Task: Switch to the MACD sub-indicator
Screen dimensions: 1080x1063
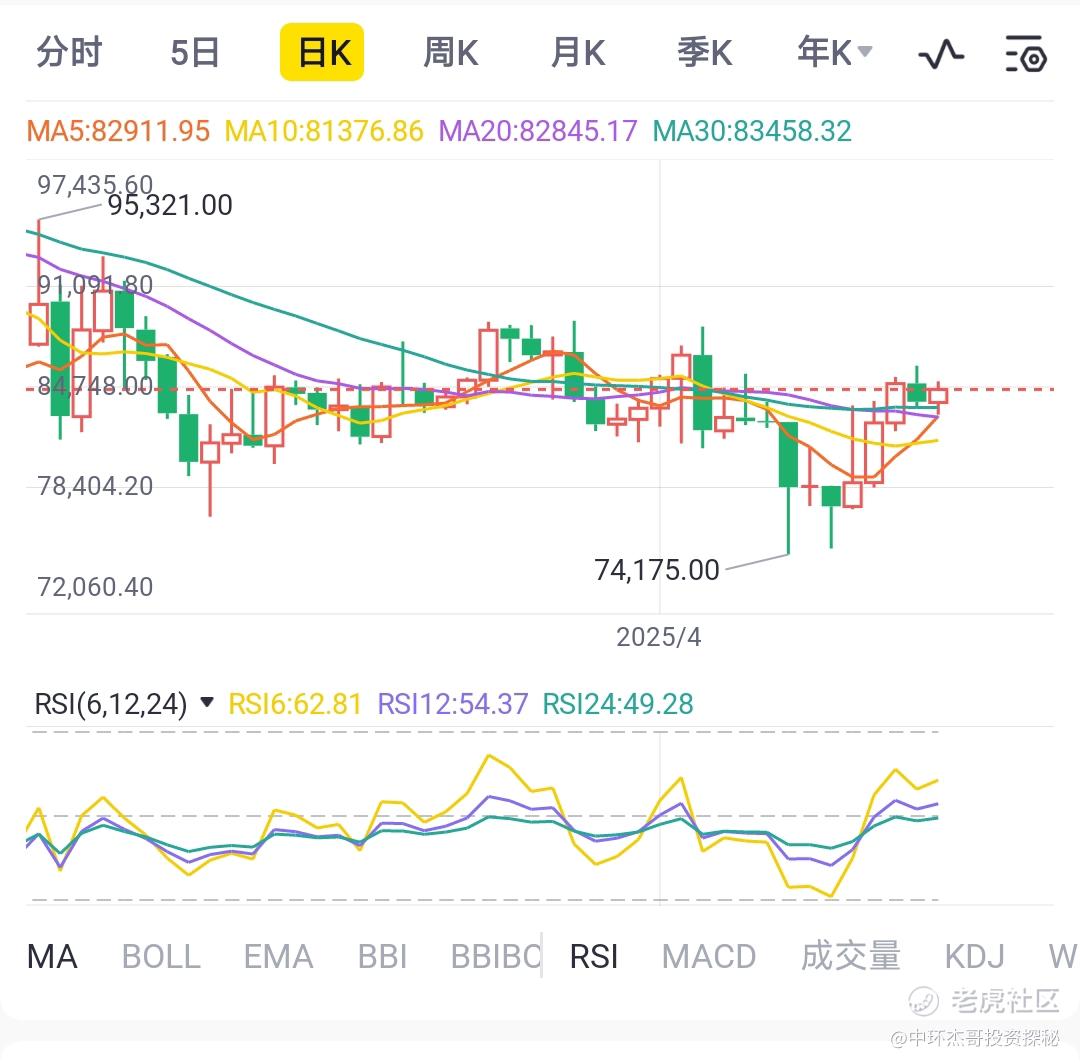Action: point(709,957)
